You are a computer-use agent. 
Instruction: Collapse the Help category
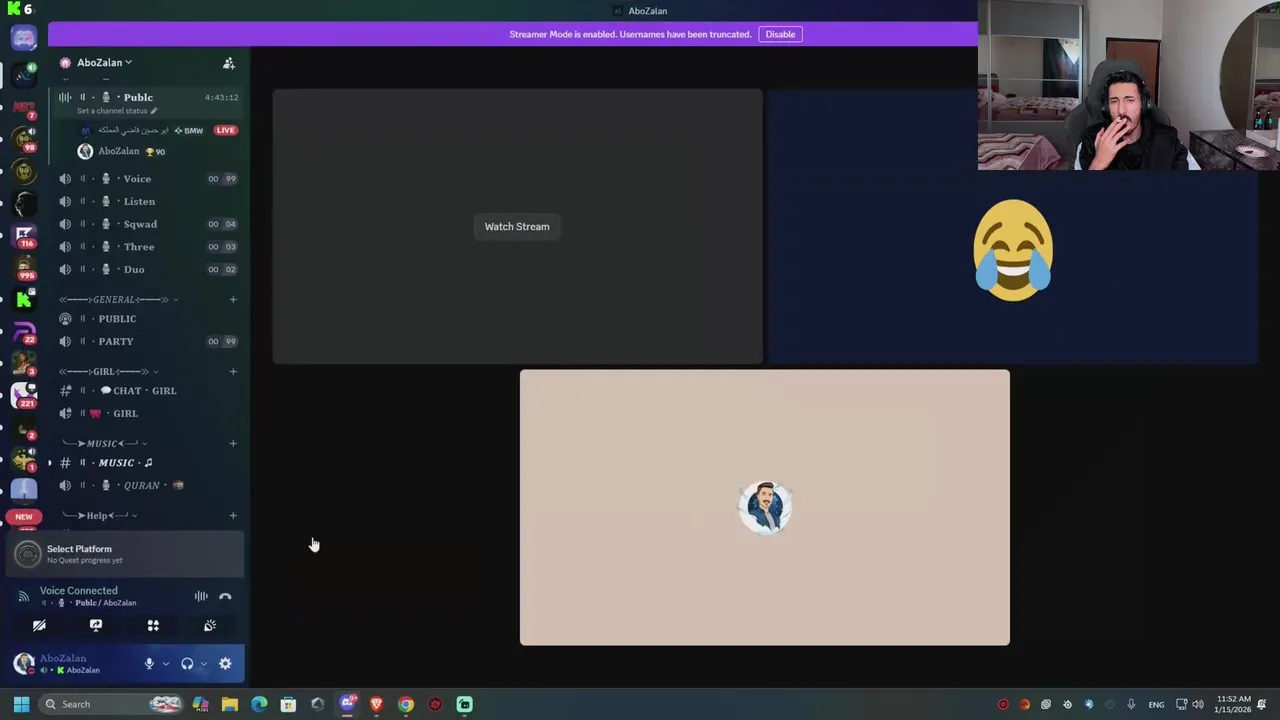tap(99, 516)
